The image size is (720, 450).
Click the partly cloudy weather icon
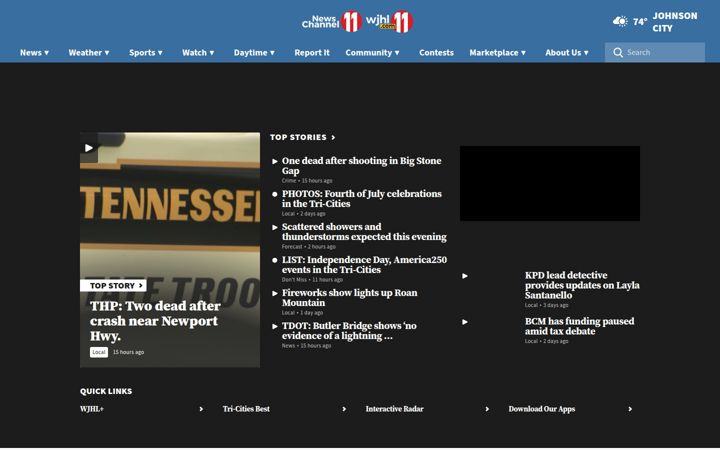click(x=620, y=21)
